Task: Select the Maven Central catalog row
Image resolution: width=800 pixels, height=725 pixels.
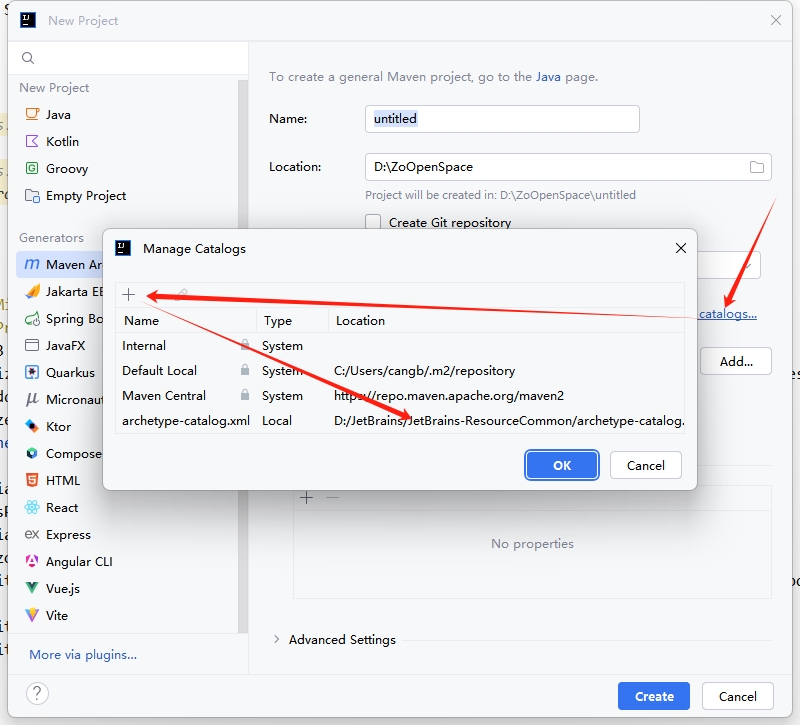Action: [399, 395]
